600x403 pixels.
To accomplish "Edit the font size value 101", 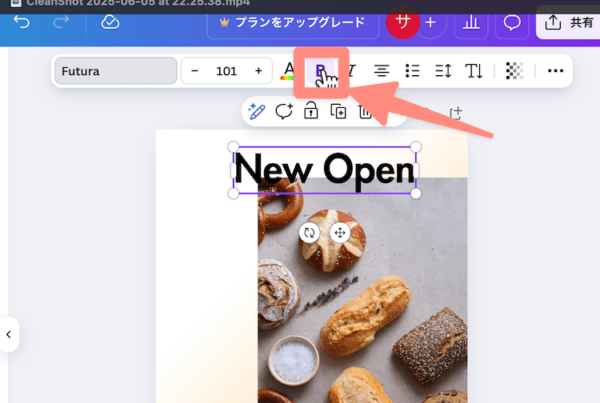I will click(x=226, y=71).
